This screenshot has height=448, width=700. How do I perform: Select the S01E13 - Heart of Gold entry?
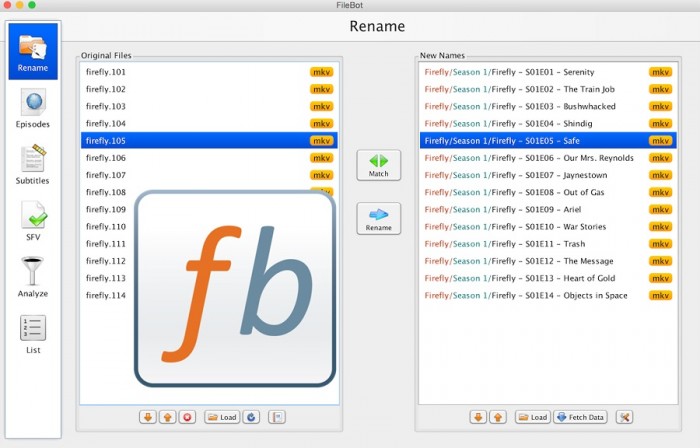point(548,278)
